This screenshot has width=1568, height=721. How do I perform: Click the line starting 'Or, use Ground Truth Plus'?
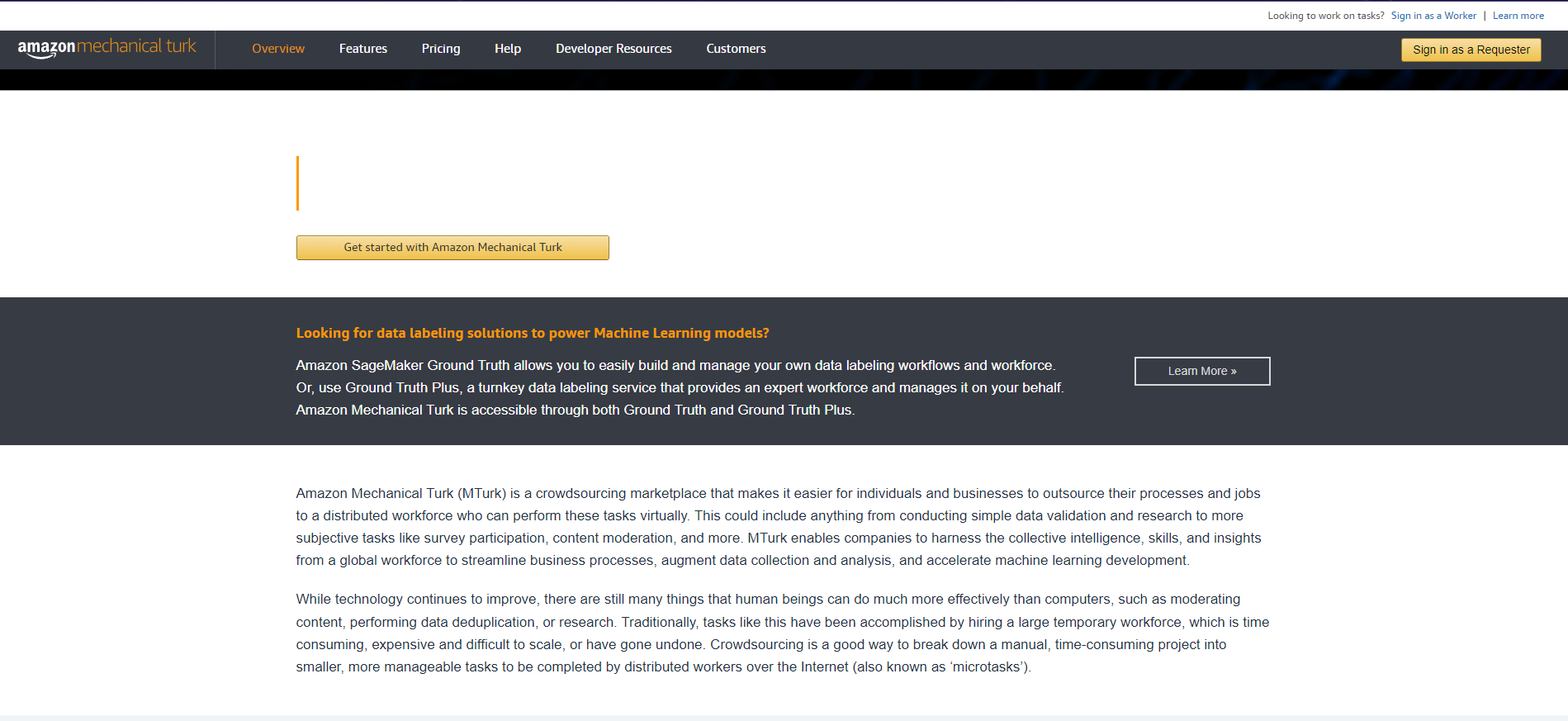680,387
